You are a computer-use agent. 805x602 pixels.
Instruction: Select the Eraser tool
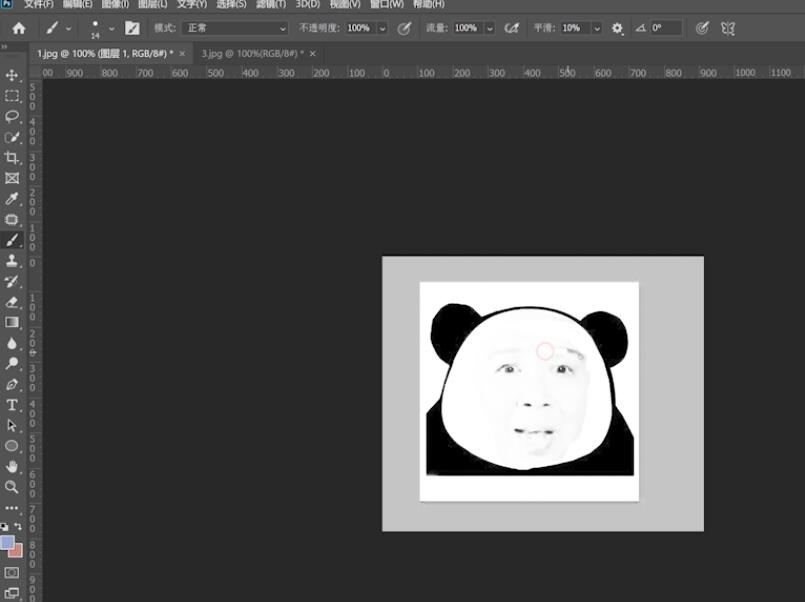tap(12, 302)
